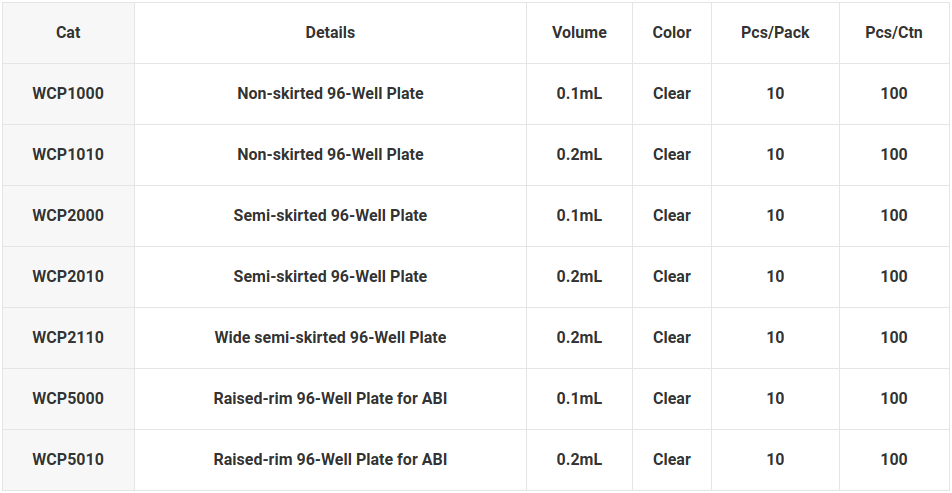Click the Color column header
Viewport: 952px width, 493px height.
point(672,33)
